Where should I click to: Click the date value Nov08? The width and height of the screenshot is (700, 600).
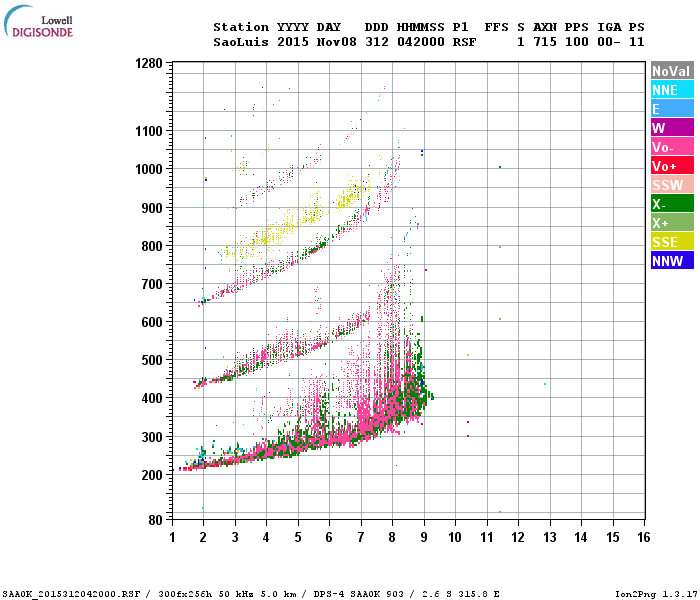[x=337, y=42]
